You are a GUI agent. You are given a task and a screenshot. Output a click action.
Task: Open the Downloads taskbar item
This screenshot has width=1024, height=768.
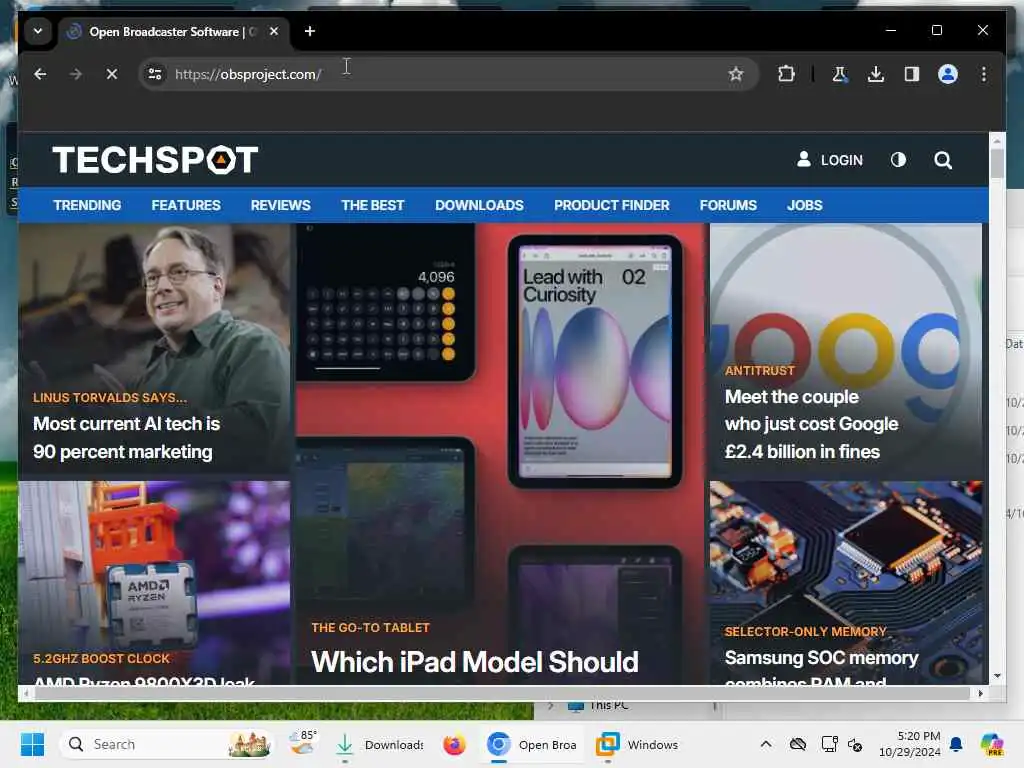pos(380,744)
